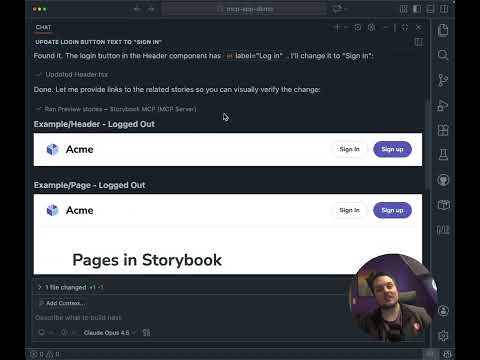Click 'Example/Header - Logged Out' story title

click(94, 124)
